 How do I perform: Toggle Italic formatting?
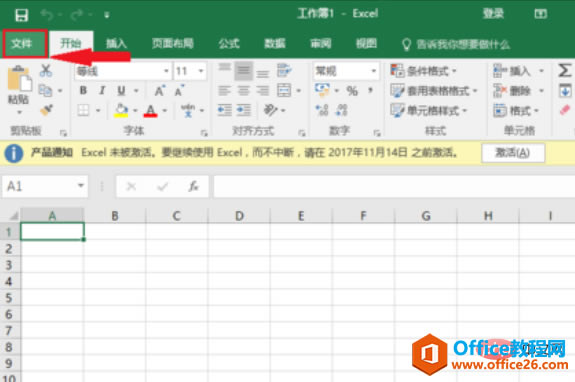[102, 90]
